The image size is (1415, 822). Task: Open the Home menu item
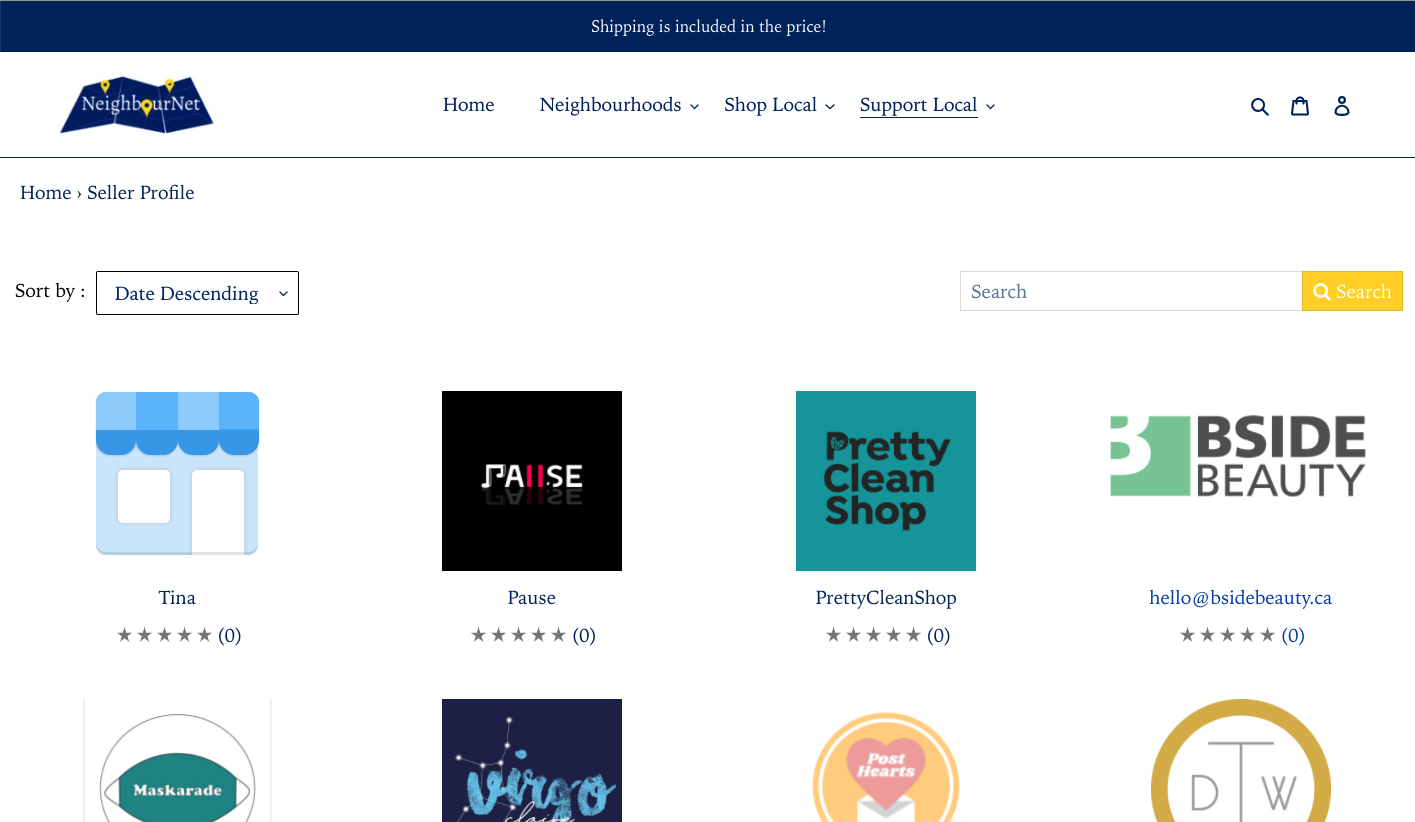coord(469,105)
